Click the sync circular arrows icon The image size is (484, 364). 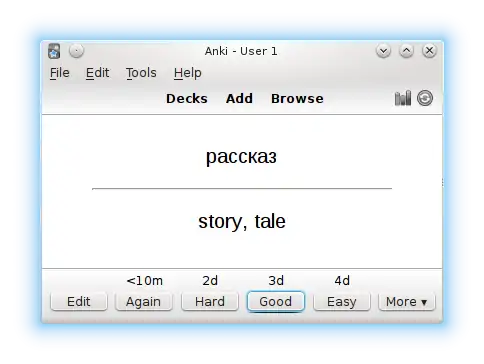tap(425, 98)
